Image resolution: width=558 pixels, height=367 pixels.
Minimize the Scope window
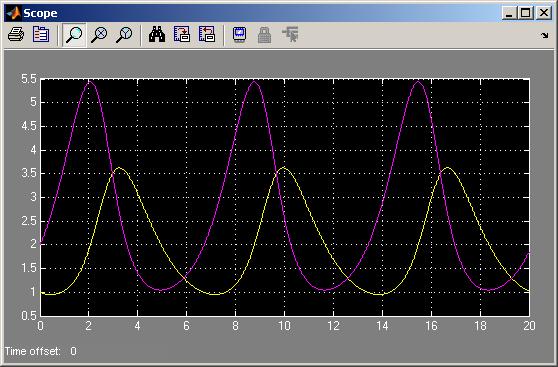pos(509,13)
